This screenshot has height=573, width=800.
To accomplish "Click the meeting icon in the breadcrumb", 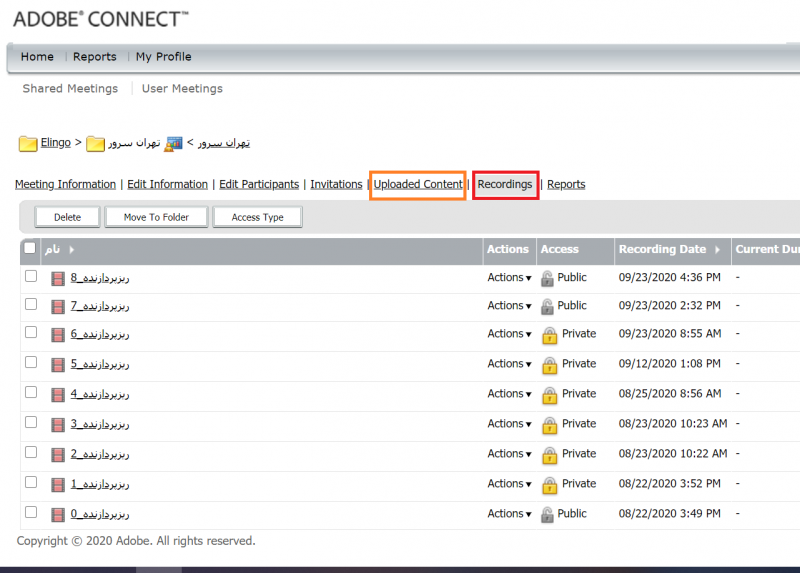I will (x=174, y=144).
